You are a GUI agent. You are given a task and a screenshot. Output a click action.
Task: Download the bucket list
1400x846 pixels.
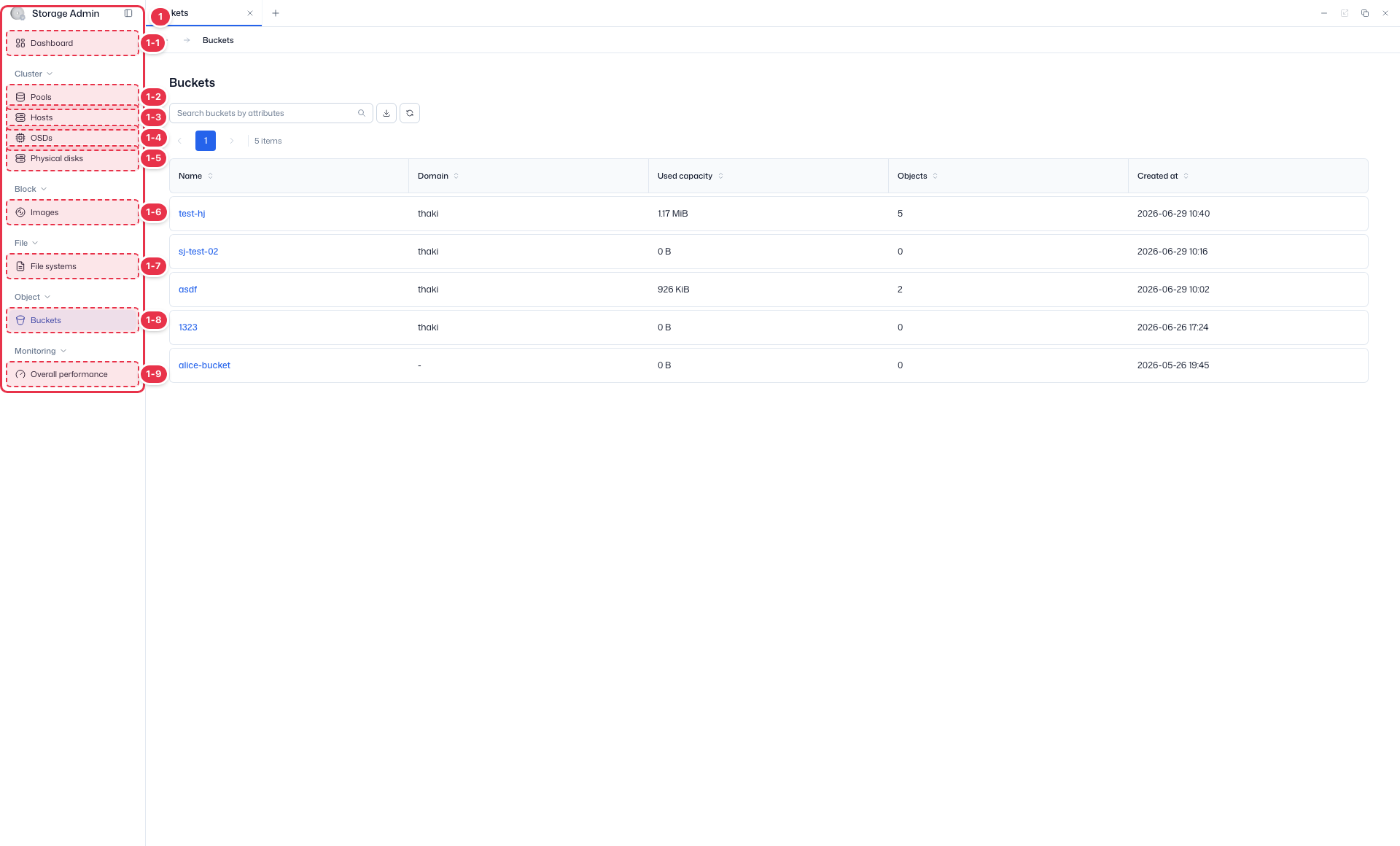tap(386, 113)
